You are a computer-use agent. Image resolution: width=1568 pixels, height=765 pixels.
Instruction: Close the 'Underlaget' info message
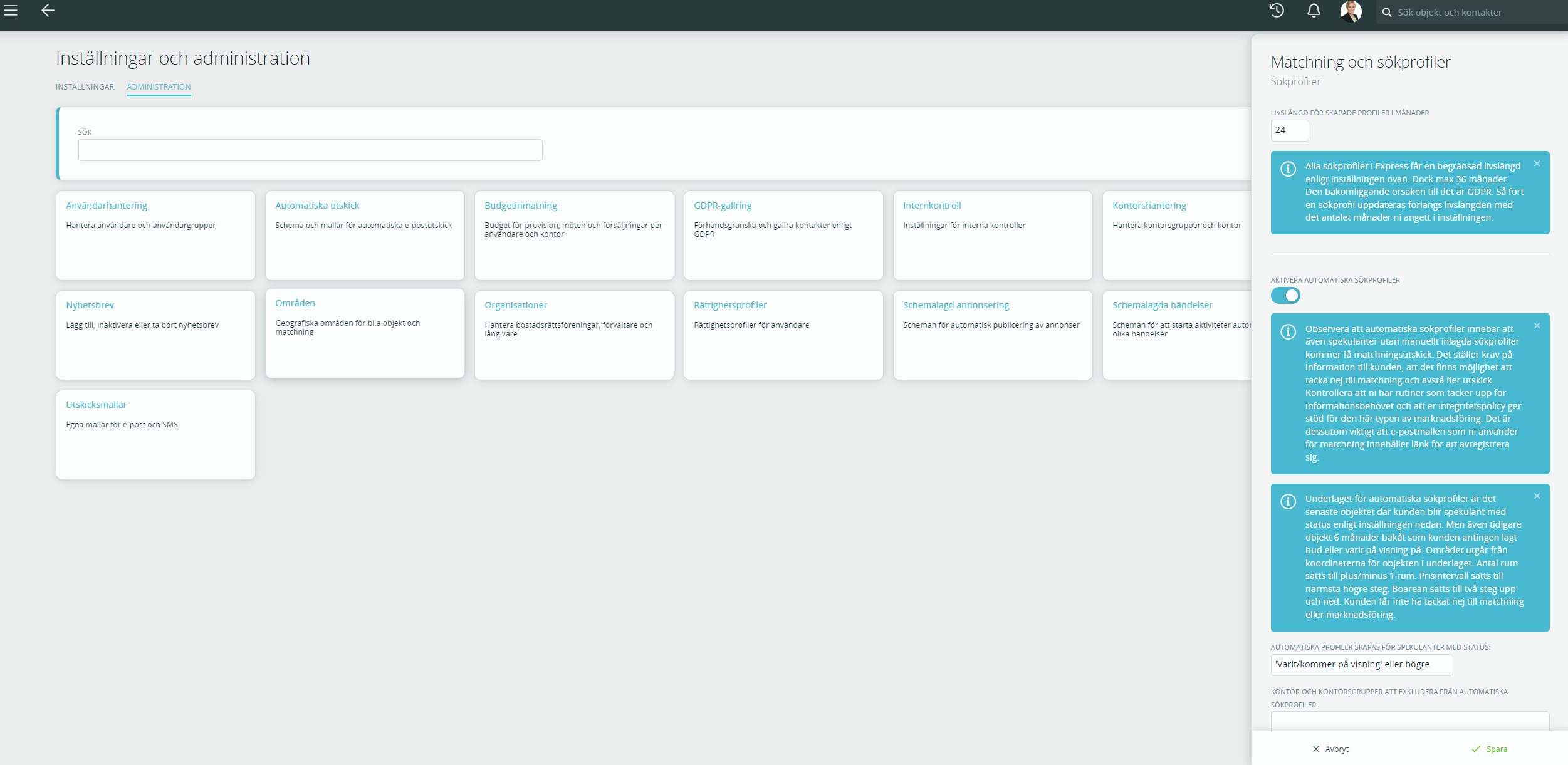(1537, 496)
